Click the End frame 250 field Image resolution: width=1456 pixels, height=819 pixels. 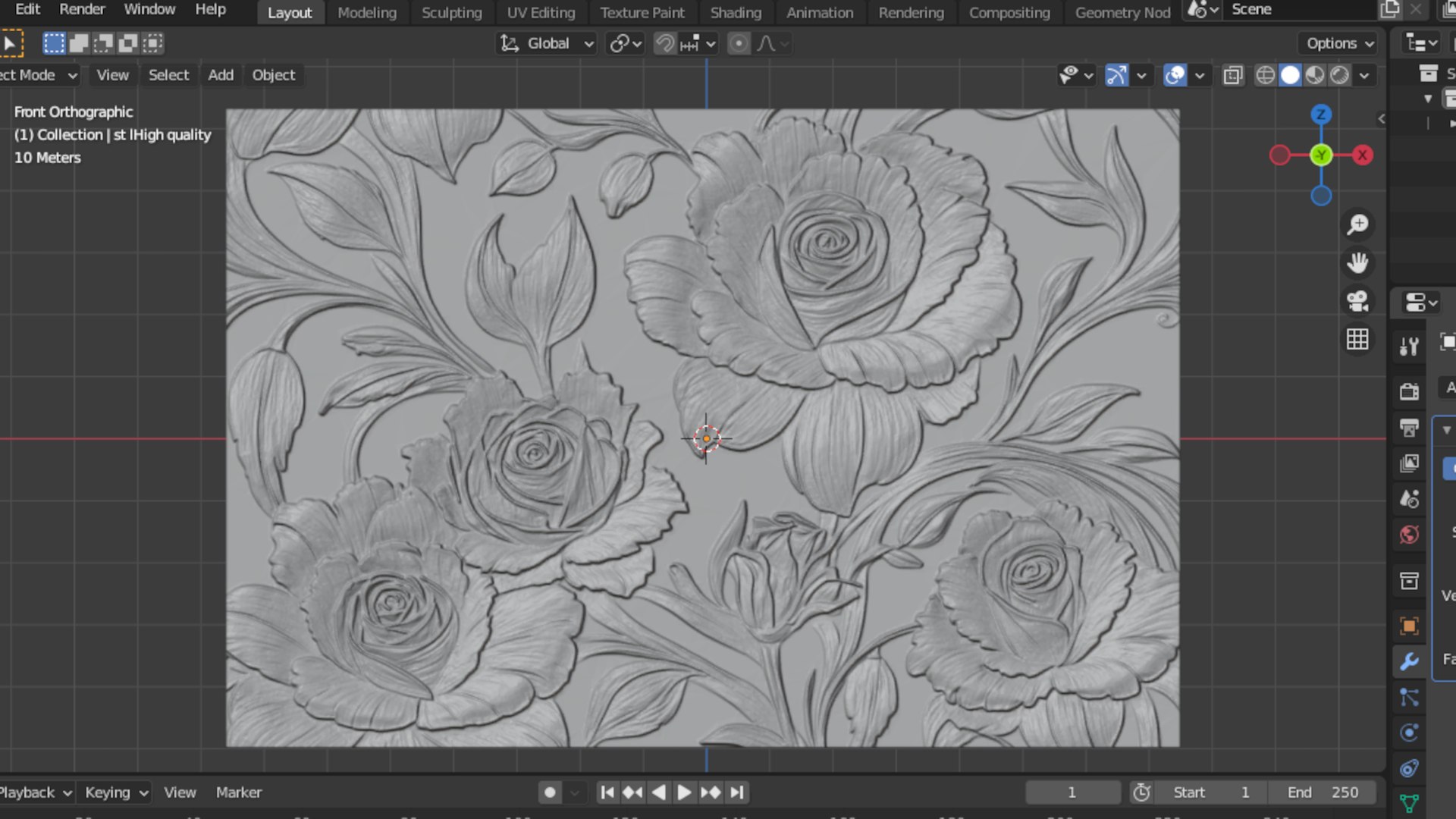click(1323, 792)
